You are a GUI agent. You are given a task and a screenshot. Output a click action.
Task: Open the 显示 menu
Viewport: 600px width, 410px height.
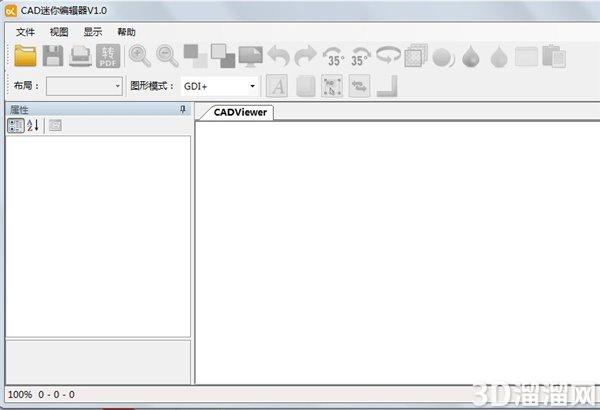(x=93, y=32)
